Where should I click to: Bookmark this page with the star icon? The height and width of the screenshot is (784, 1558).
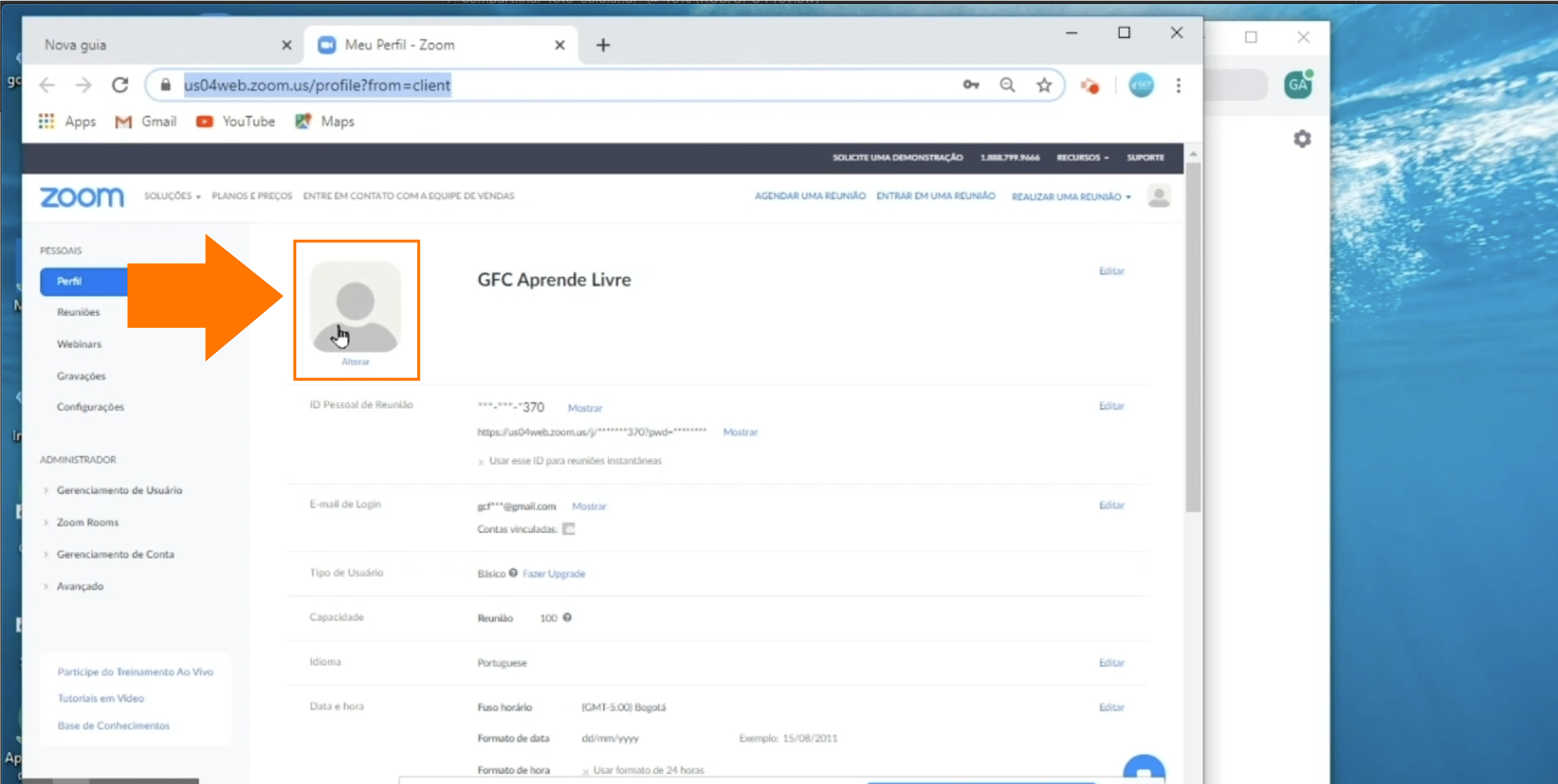(1044, 85)
